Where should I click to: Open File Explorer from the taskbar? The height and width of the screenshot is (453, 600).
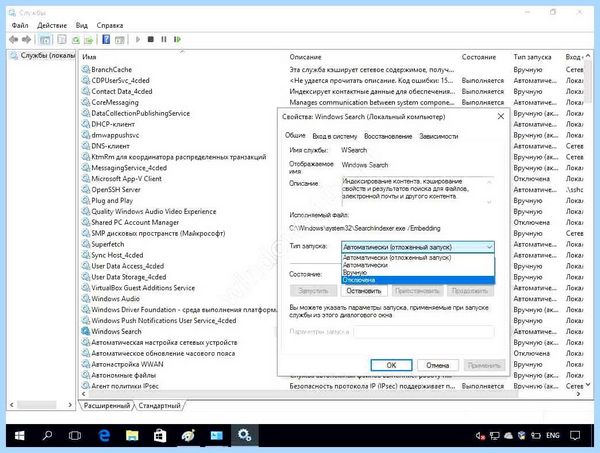tap(132, 435)
